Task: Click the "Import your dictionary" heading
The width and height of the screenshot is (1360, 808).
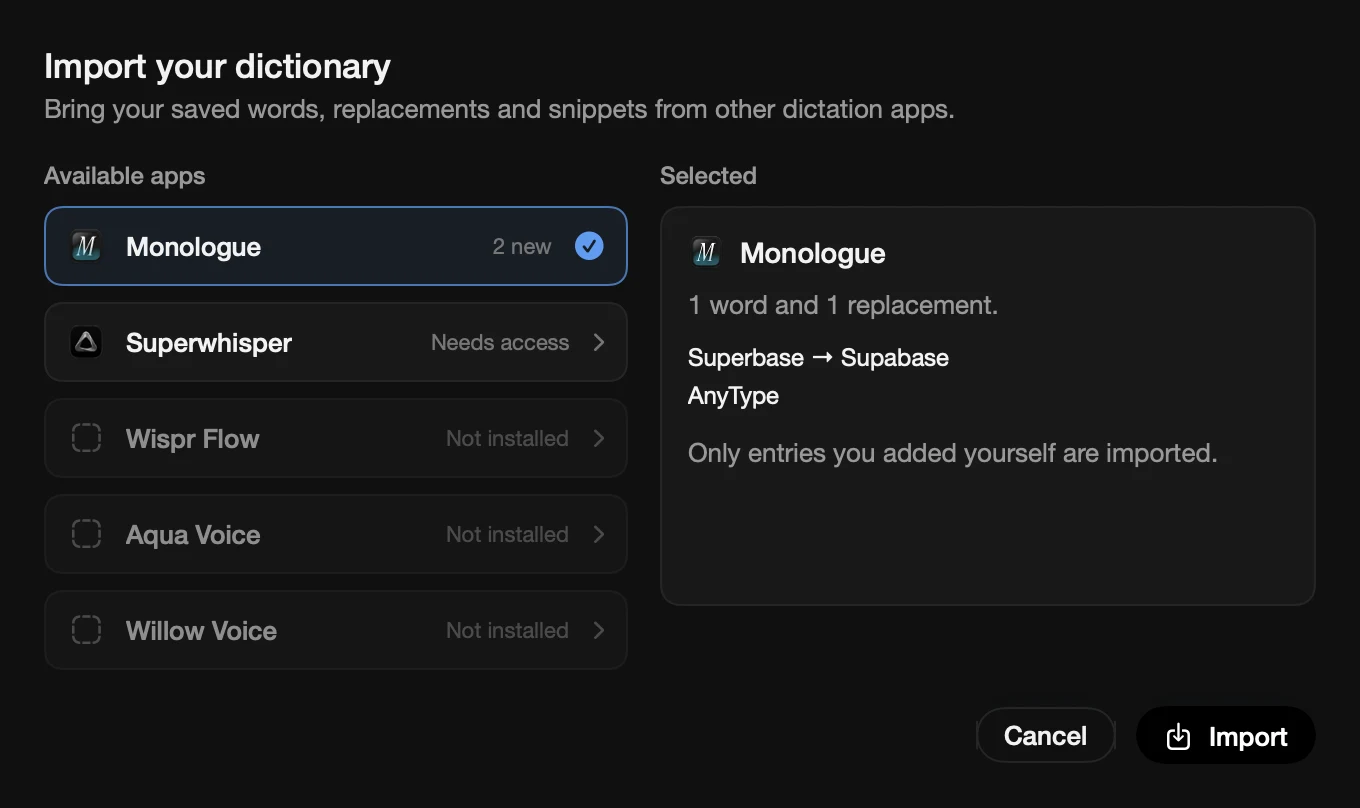Action: [217, 67]
